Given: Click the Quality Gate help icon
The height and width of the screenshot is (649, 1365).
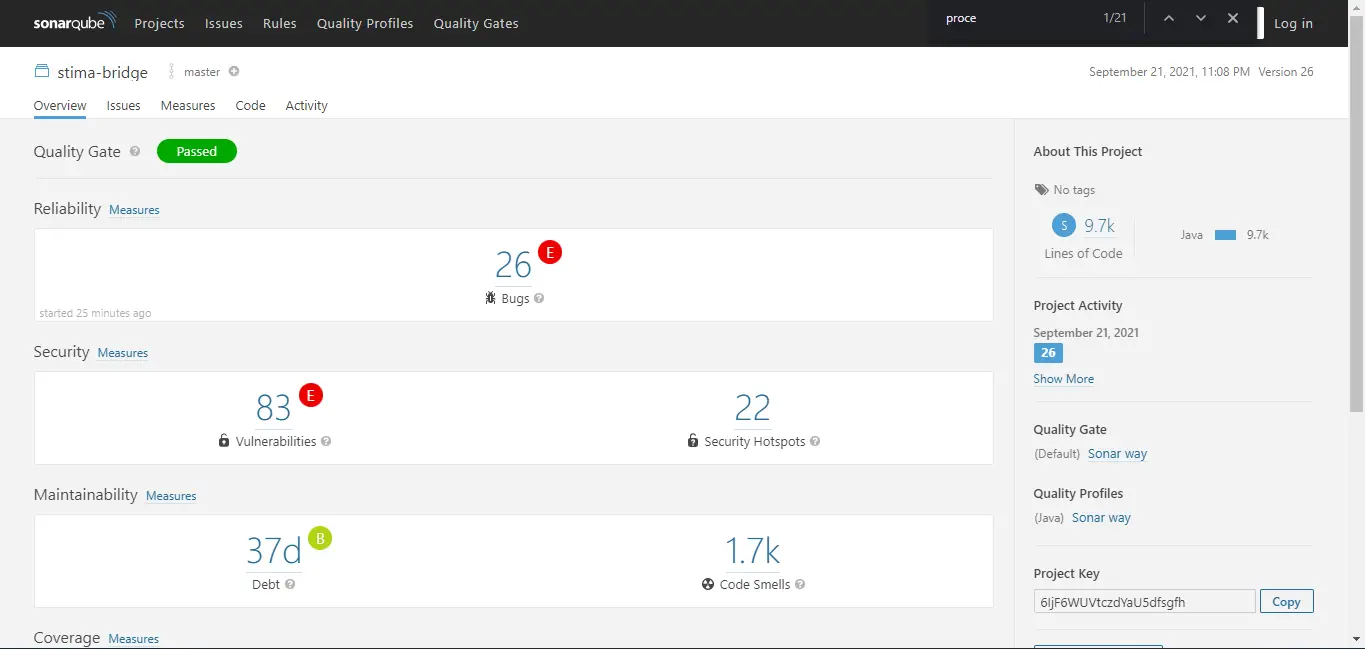Looking at the screenshot, I should (135, 152).
